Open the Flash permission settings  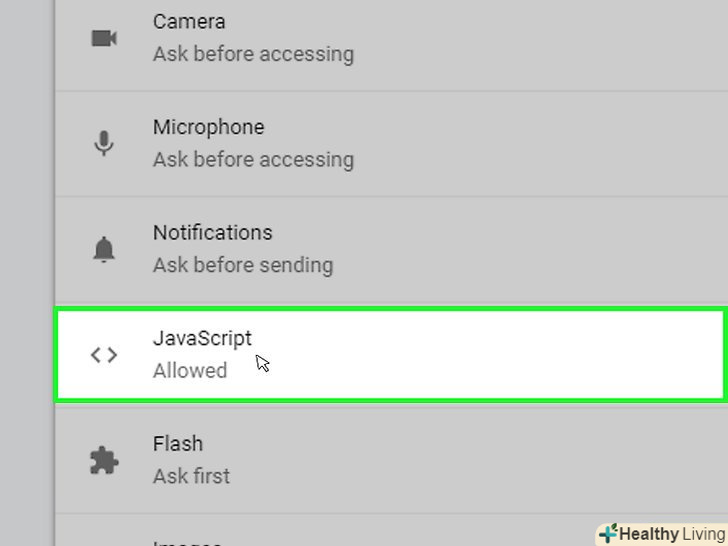point(178,443)
